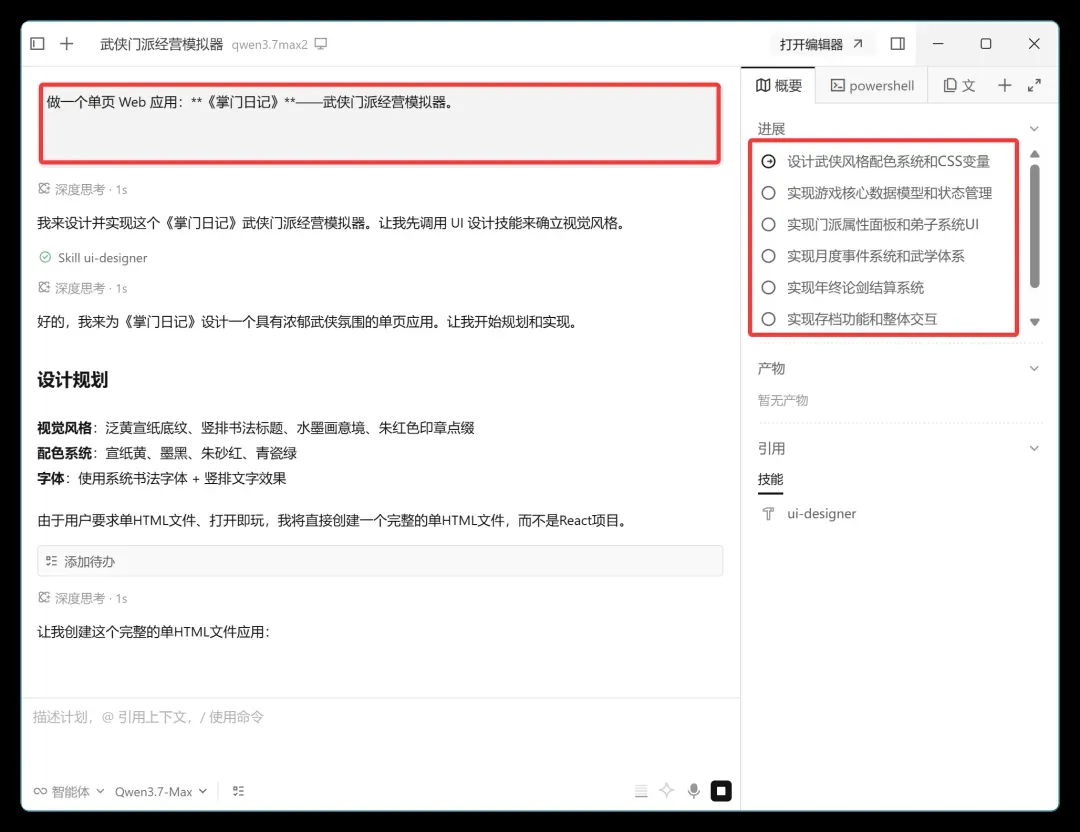Toggle circle for 实现门派属性面板和弟子系统UI
The width and height of the screenshot is (1080, 832).
pos(769,225)
